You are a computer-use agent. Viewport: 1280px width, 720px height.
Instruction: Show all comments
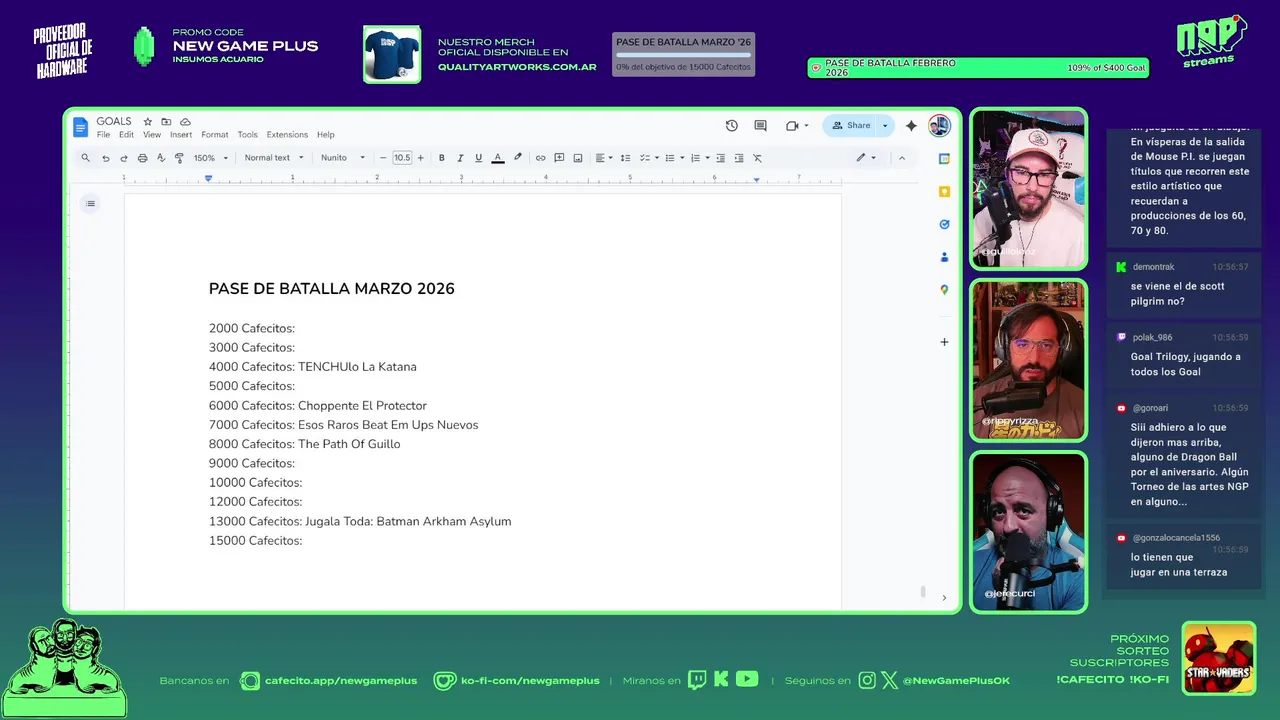click(x=760, y=126)
